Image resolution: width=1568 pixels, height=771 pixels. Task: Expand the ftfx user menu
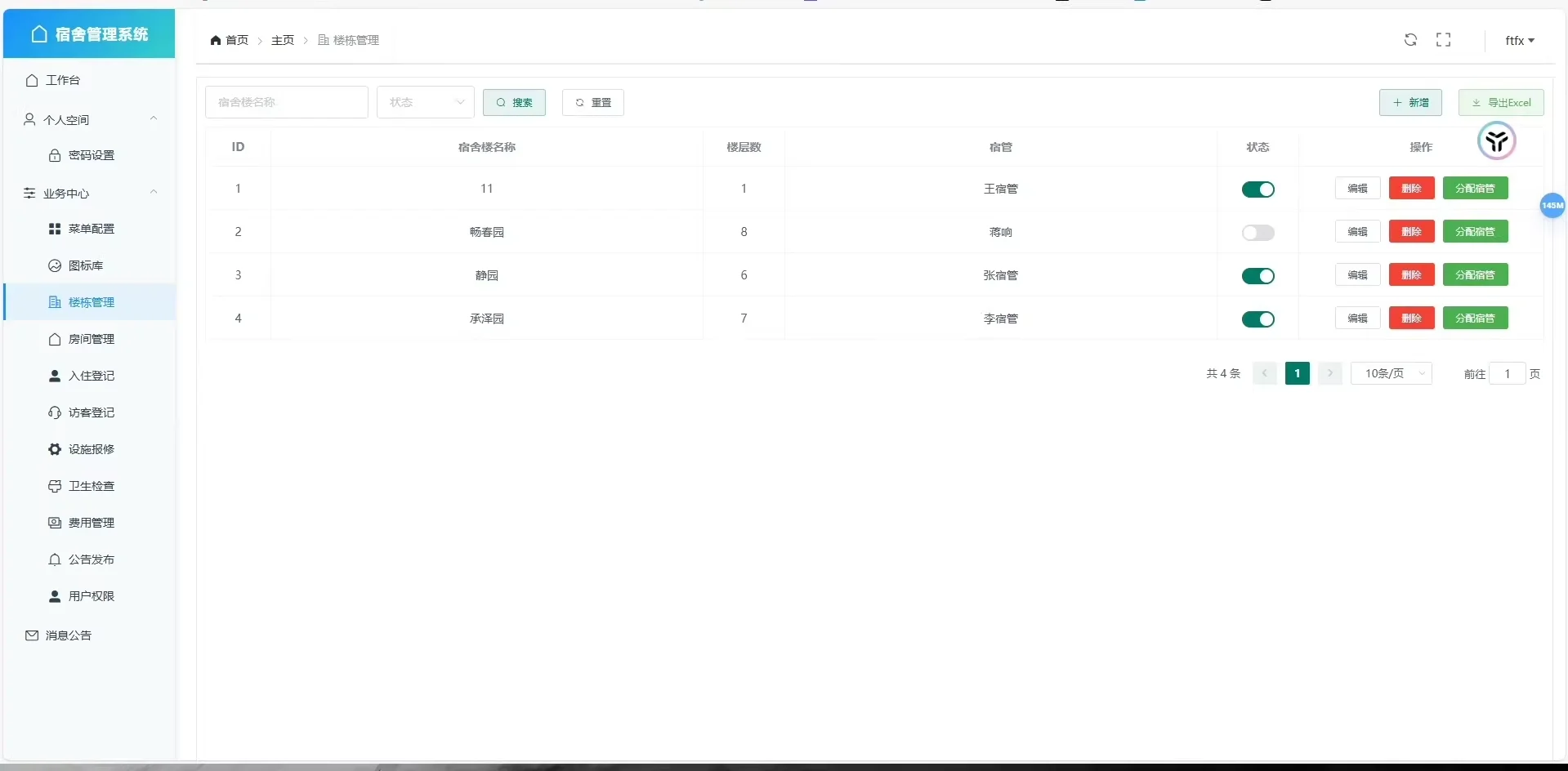[x=1519, y=40]
